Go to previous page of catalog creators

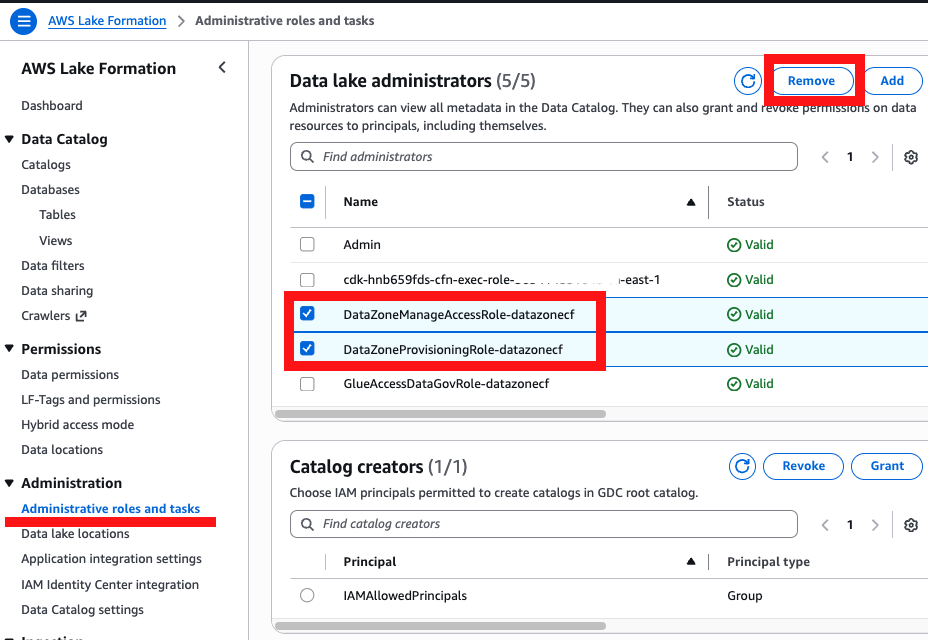[x=825, y=524]
